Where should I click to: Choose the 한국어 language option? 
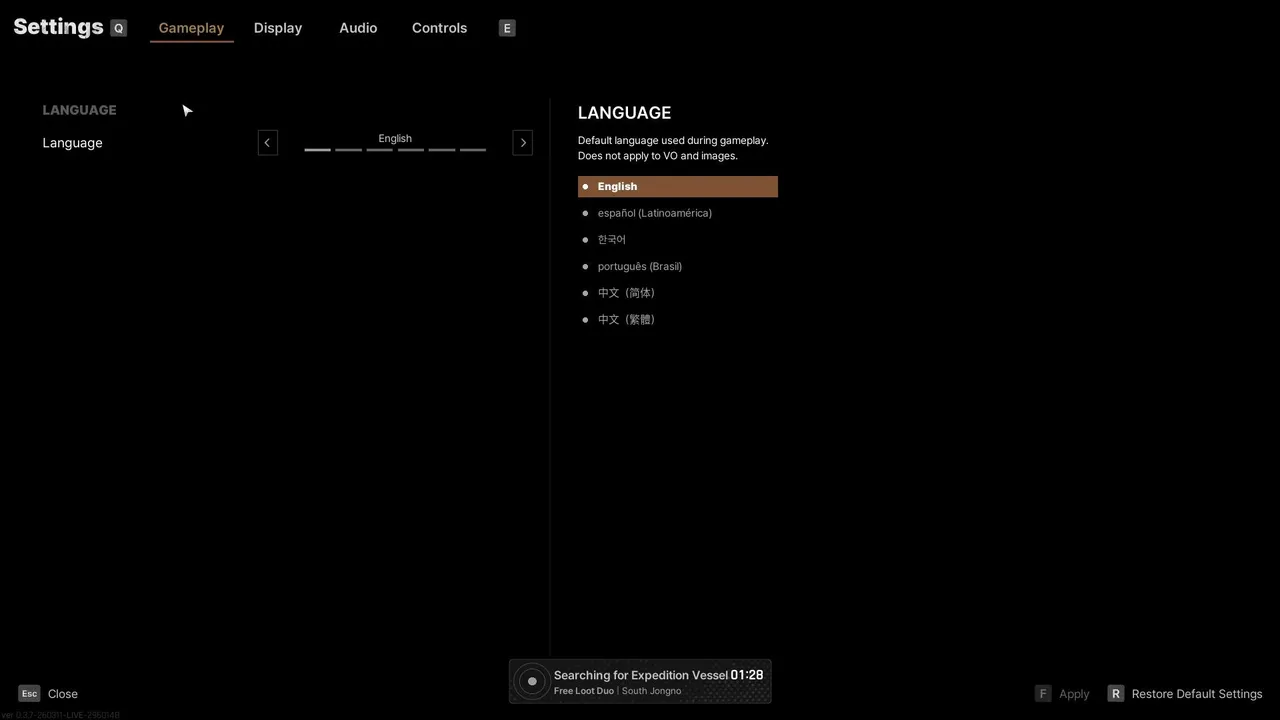(x=612, y=240)
